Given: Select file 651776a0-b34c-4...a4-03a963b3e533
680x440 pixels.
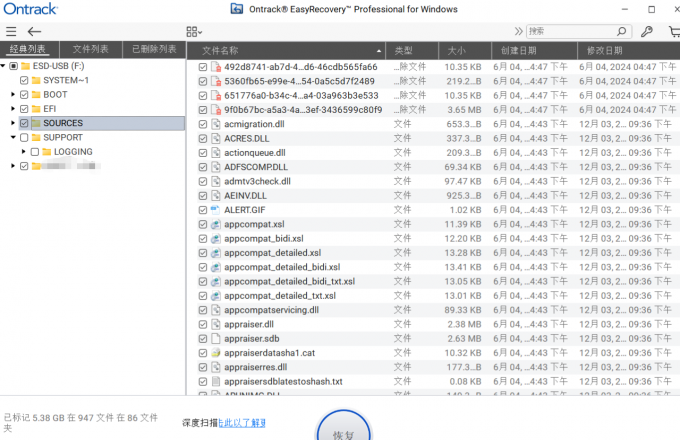Looking at the screenshot, I should pyautogui.click(x=301, y=96).
